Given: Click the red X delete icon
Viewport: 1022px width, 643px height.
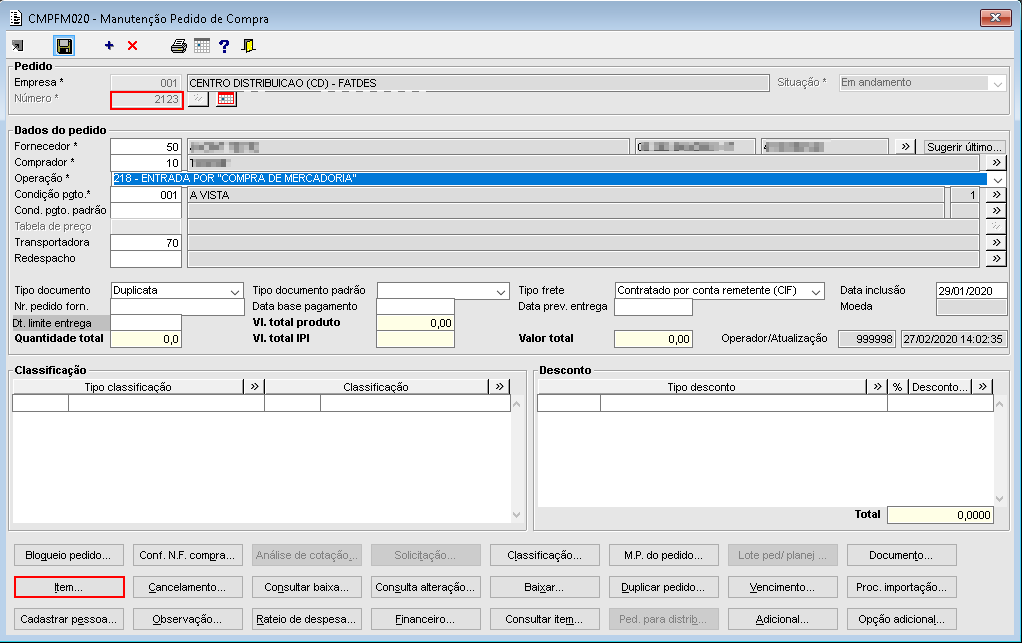Looking at the screenshot, I should point(132,46).
